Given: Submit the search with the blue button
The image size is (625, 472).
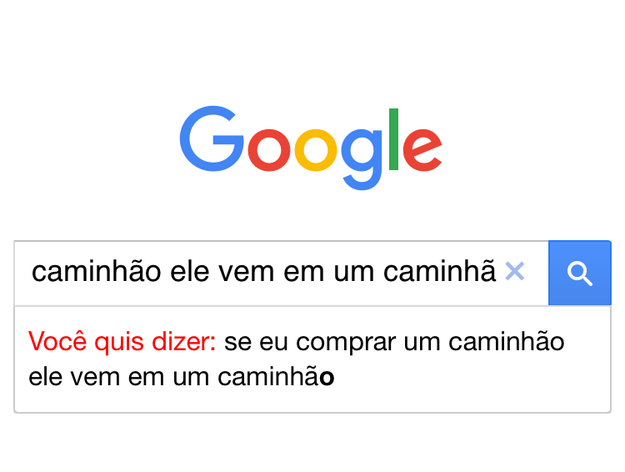Looking at the screenshot, I should (580, 273).
